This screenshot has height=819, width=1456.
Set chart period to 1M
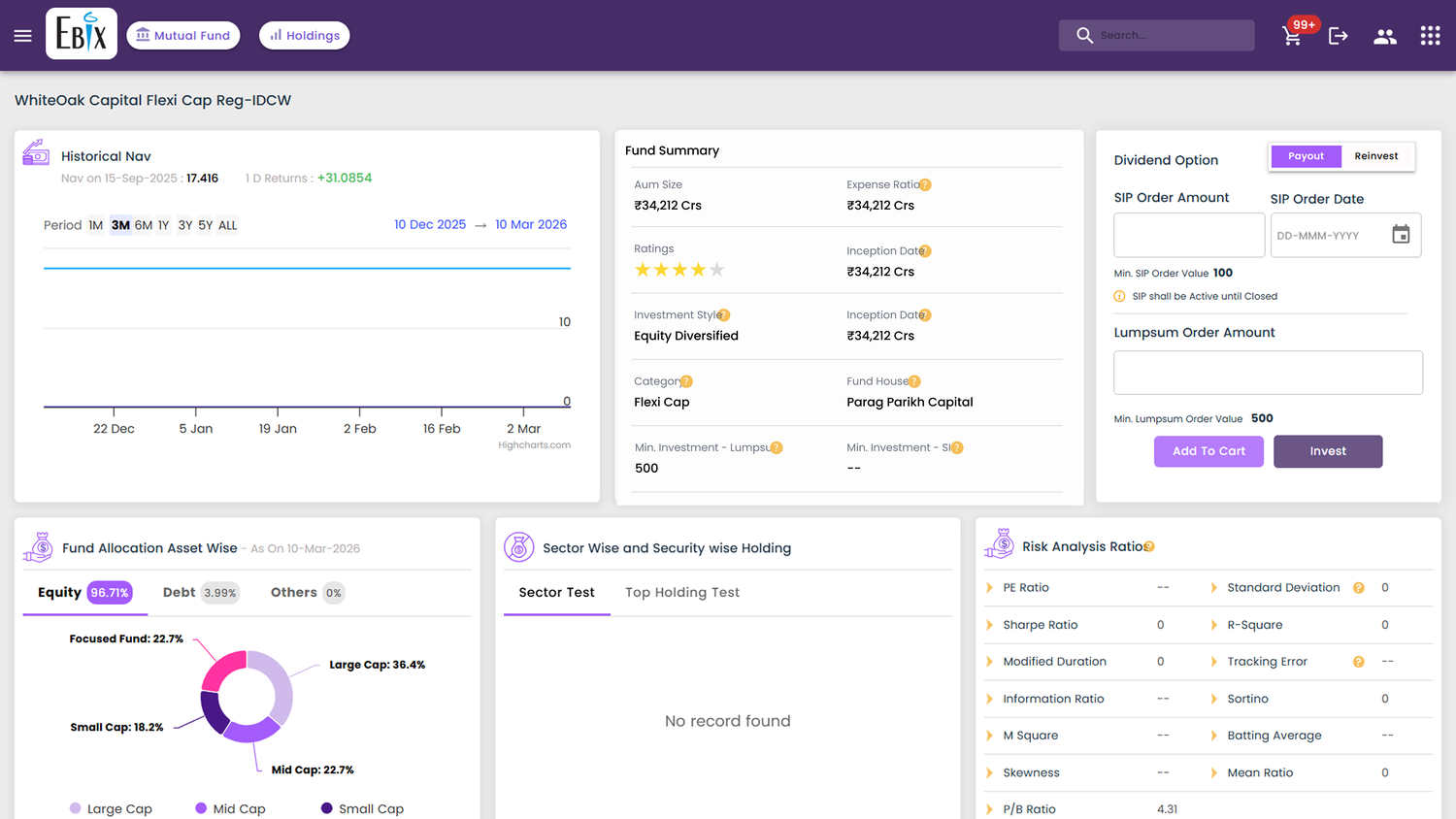tap(96, 225)
